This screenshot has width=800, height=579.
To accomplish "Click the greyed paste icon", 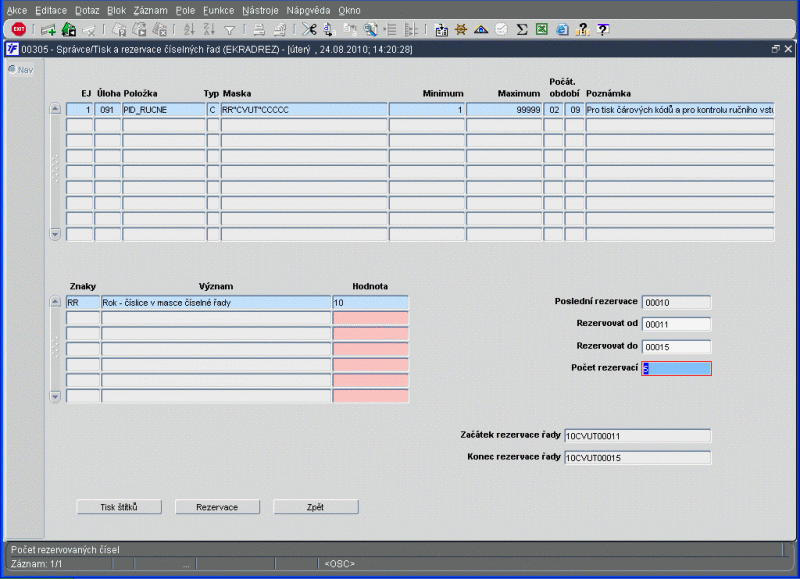I will coord(349,30).
